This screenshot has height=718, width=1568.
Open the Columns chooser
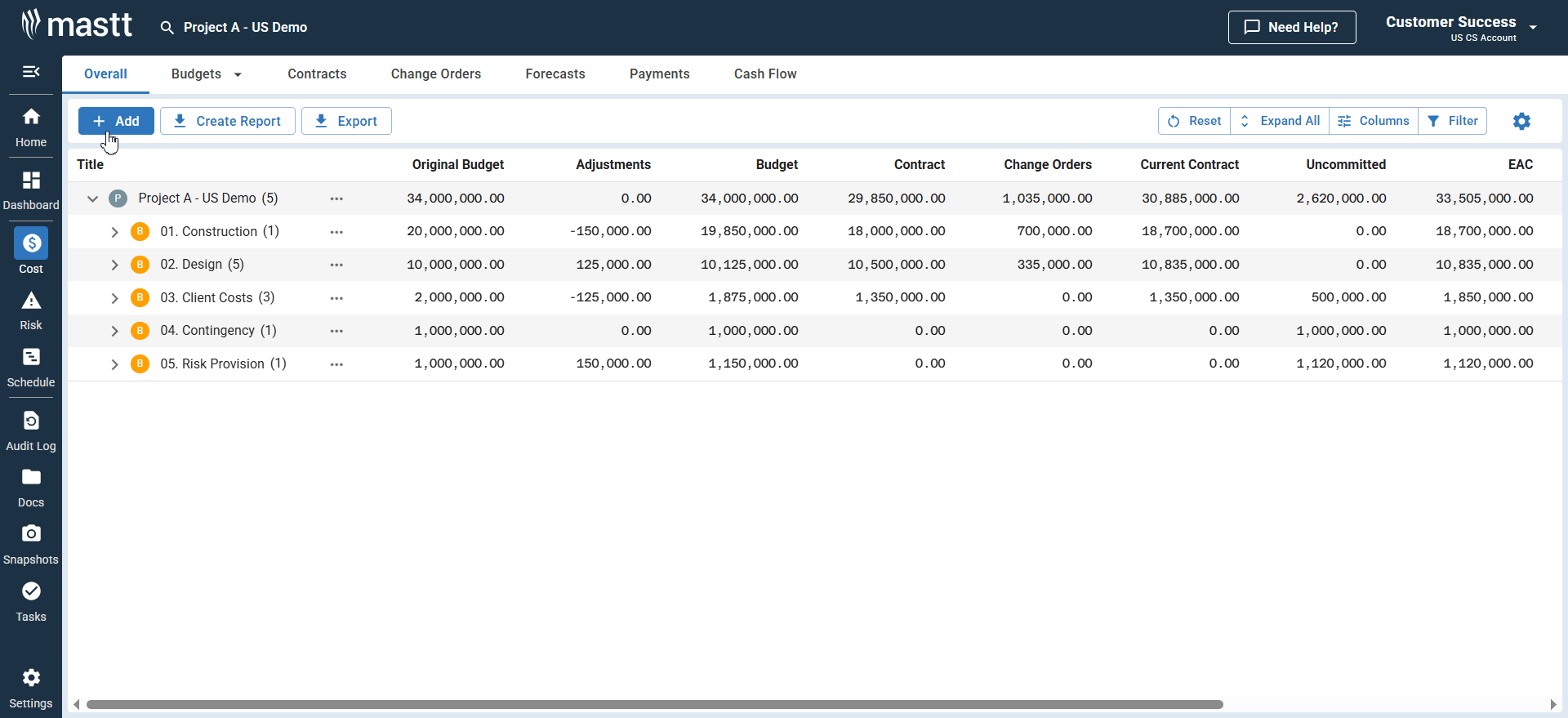coord(1374,121)
